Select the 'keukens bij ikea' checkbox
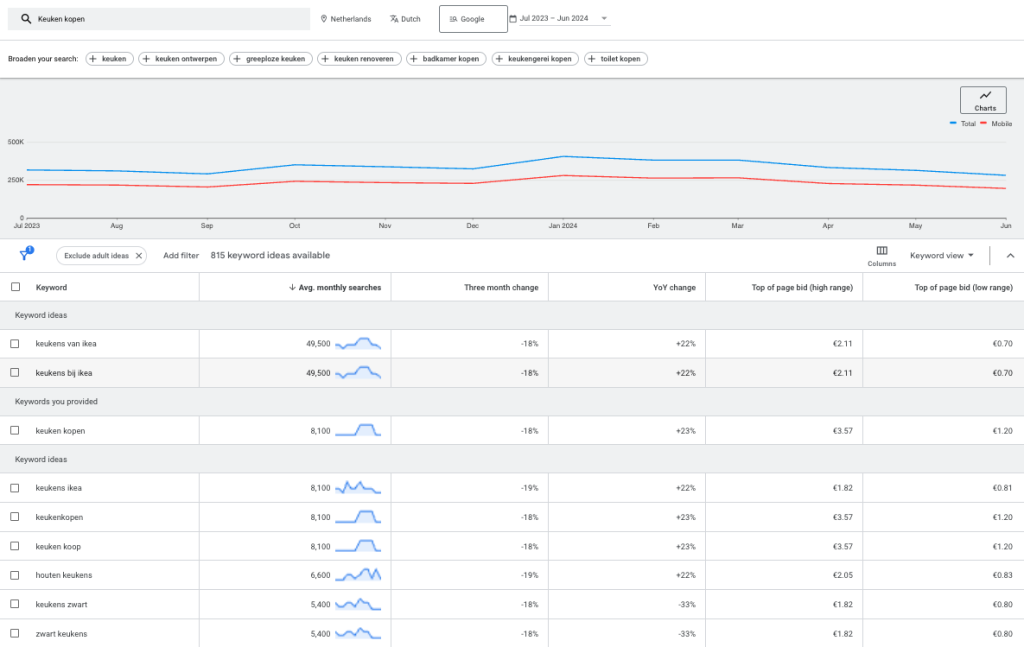This screenshot has height=647, width=1024. tap(15, 373)
